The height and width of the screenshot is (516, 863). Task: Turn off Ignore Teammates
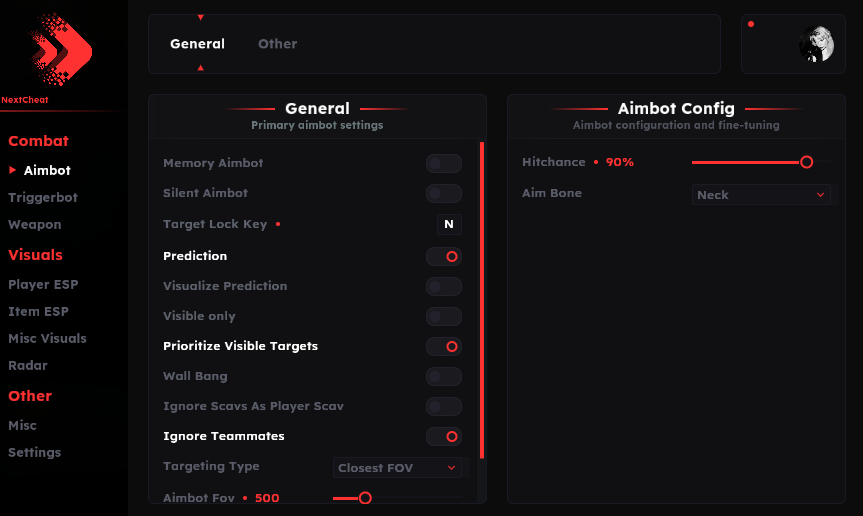(444, 437)
